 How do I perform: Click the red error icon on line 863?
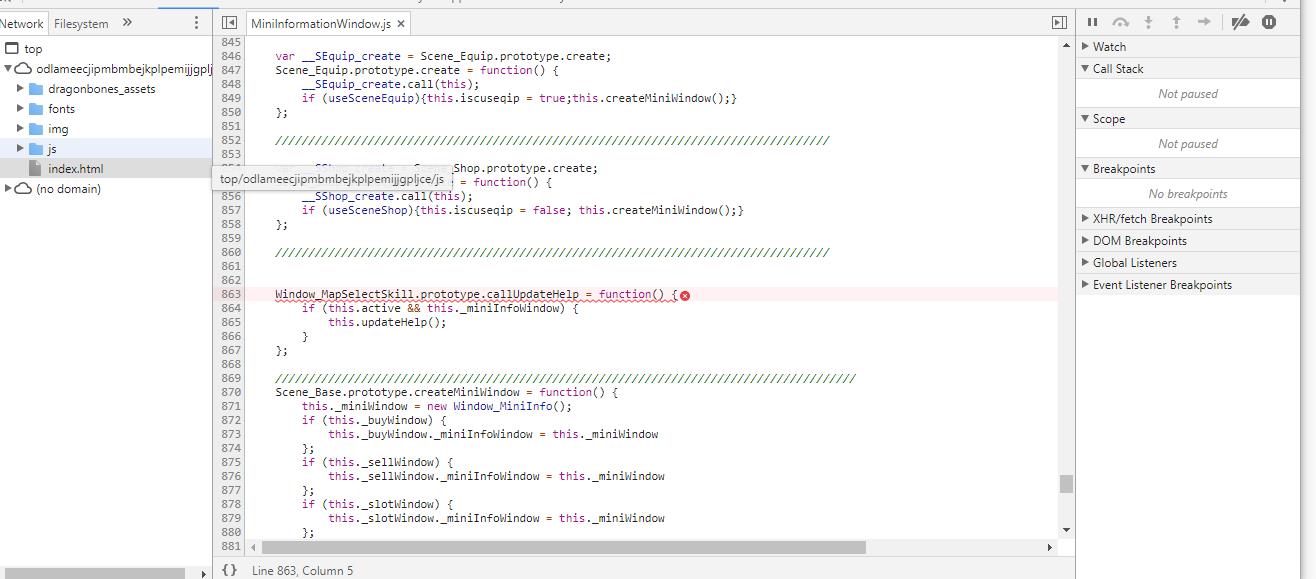685,295
